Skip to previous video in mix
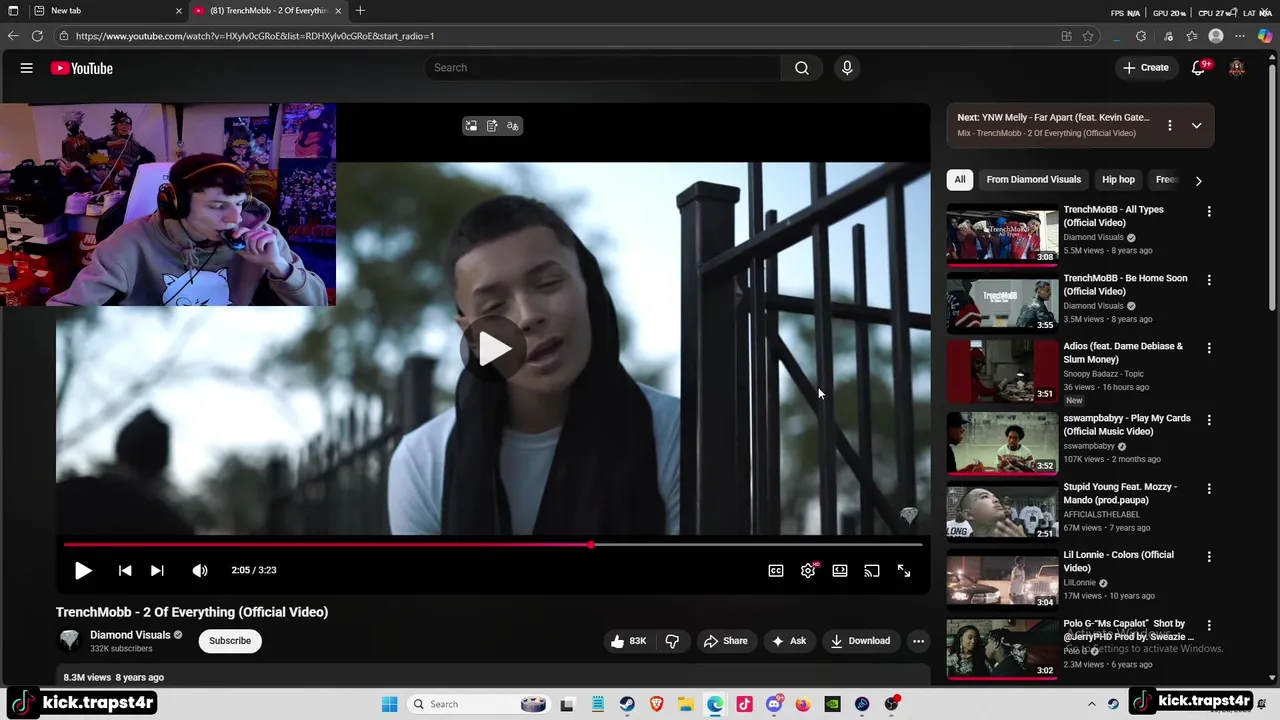 pyautogui.click(x=125, y=570)
